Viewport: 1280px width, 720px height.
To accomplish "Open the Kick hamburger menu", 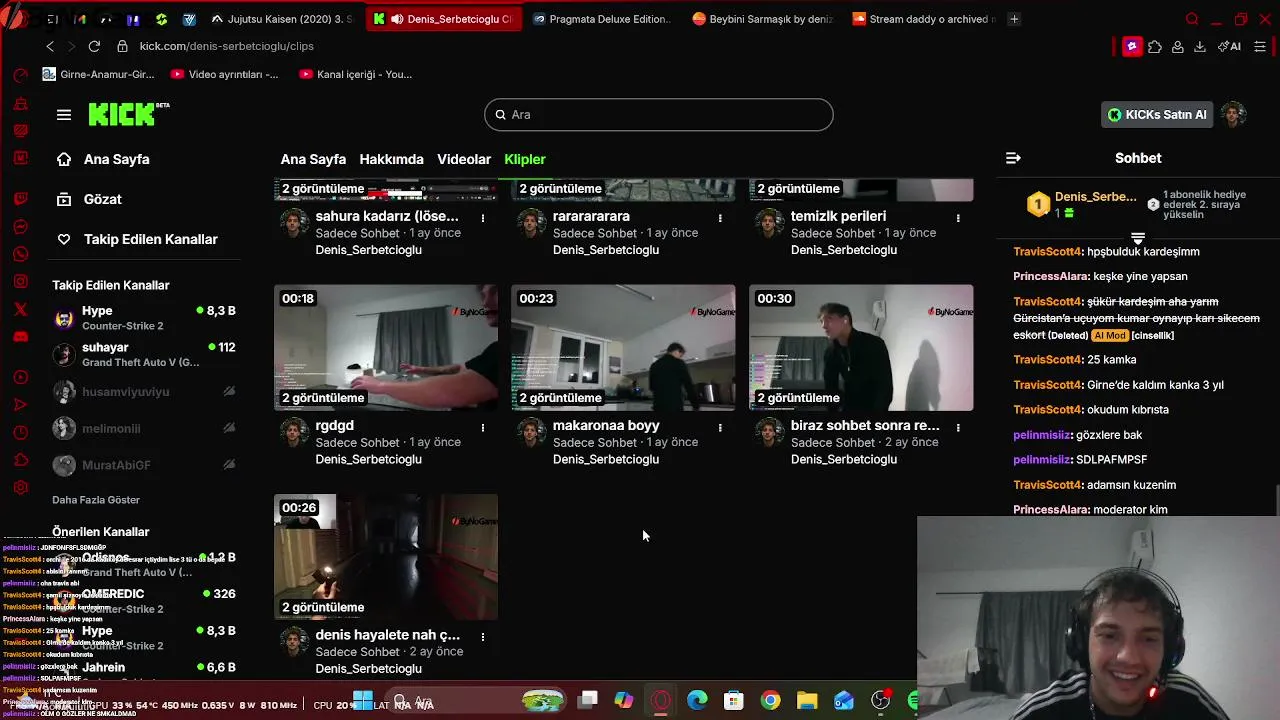I will [64, 114].
